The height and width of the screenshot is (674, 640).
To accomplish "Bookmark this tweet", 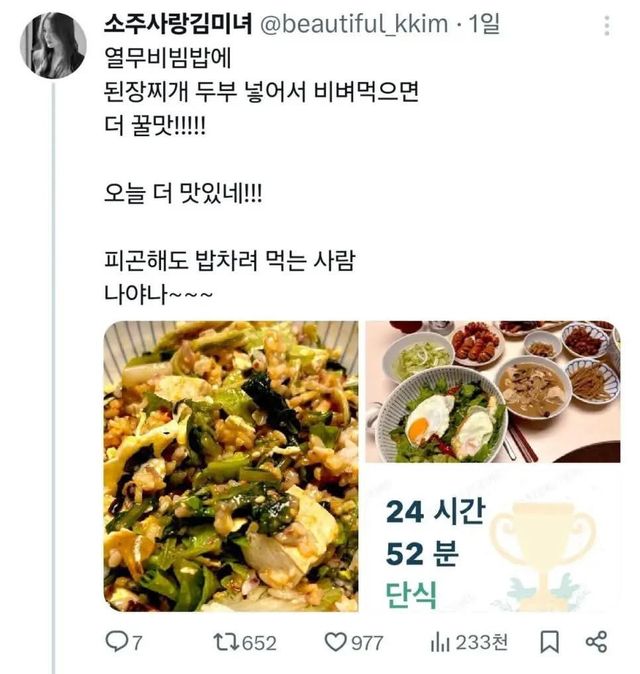I will point(549,641).
